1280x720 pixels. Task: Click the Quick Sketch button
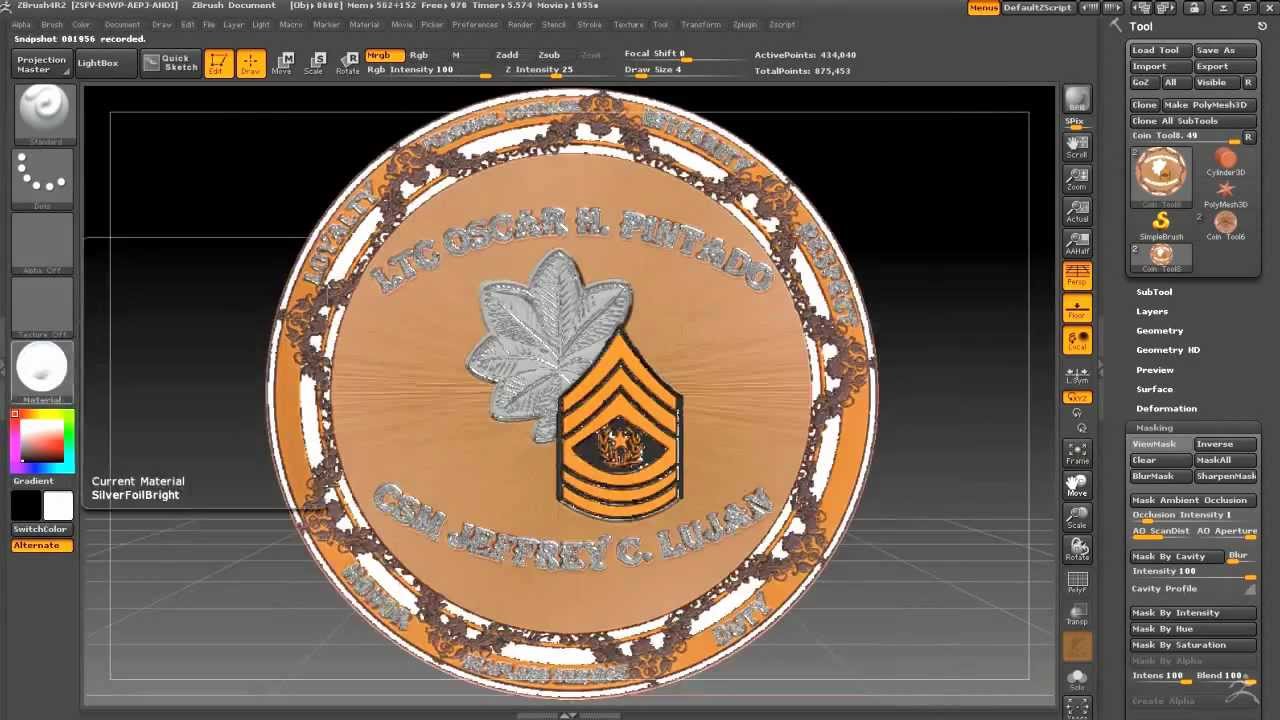tap(171, 63)
